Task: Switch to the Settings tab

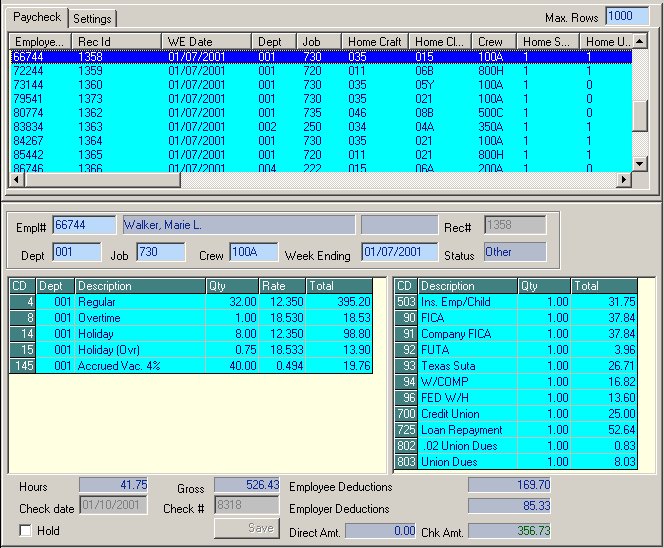Action: pos(92,19)
